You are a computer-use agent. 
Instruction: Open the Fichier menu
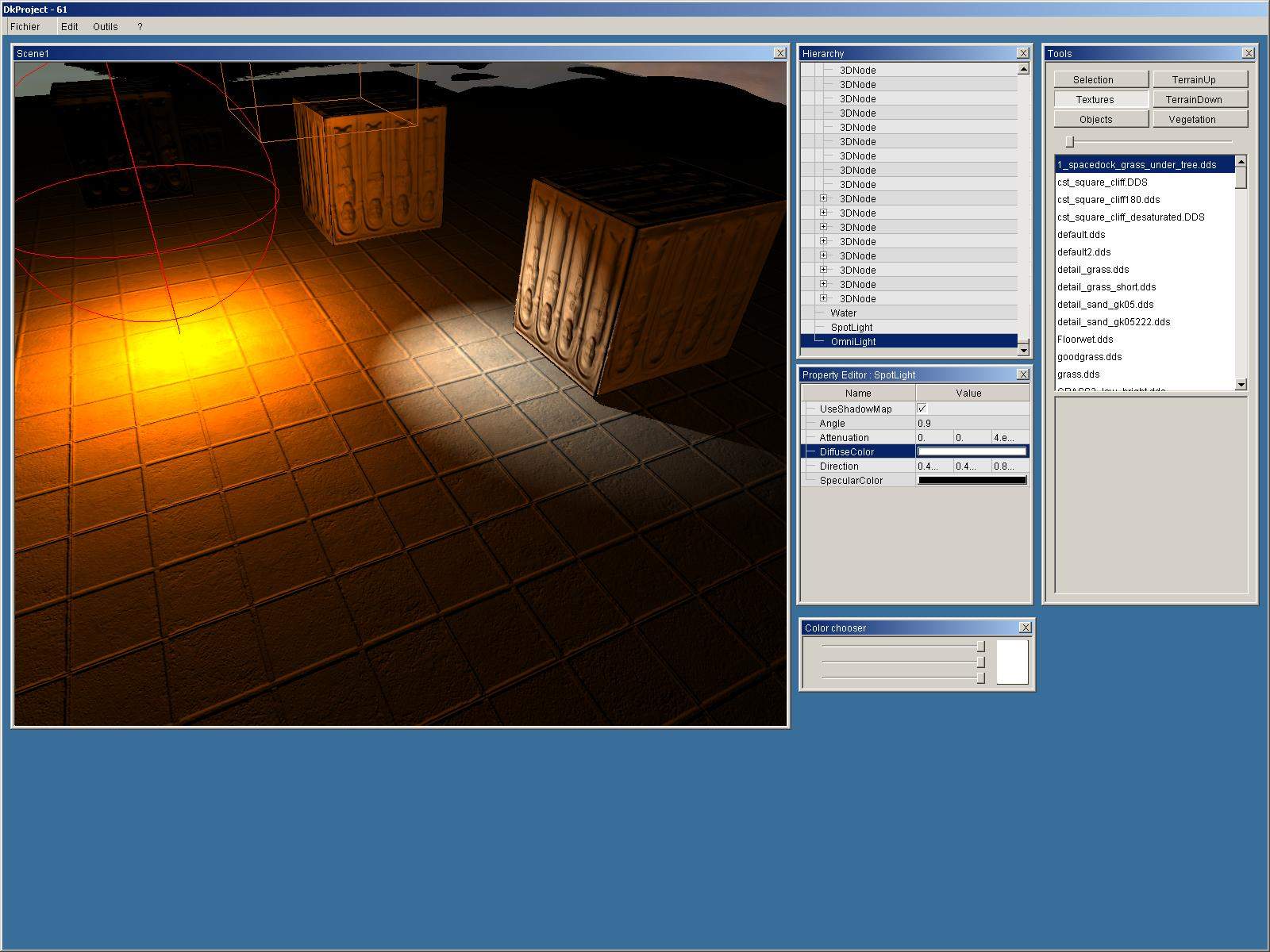coord(25,26)
